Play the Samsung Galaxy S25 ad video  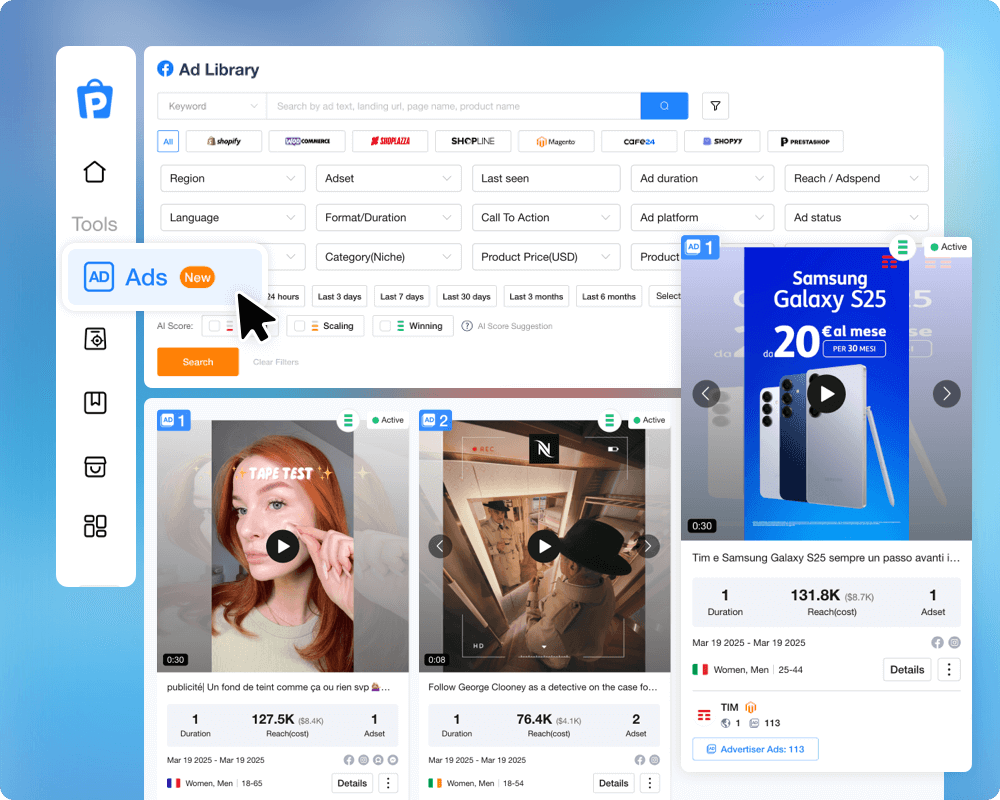point(826,394)
